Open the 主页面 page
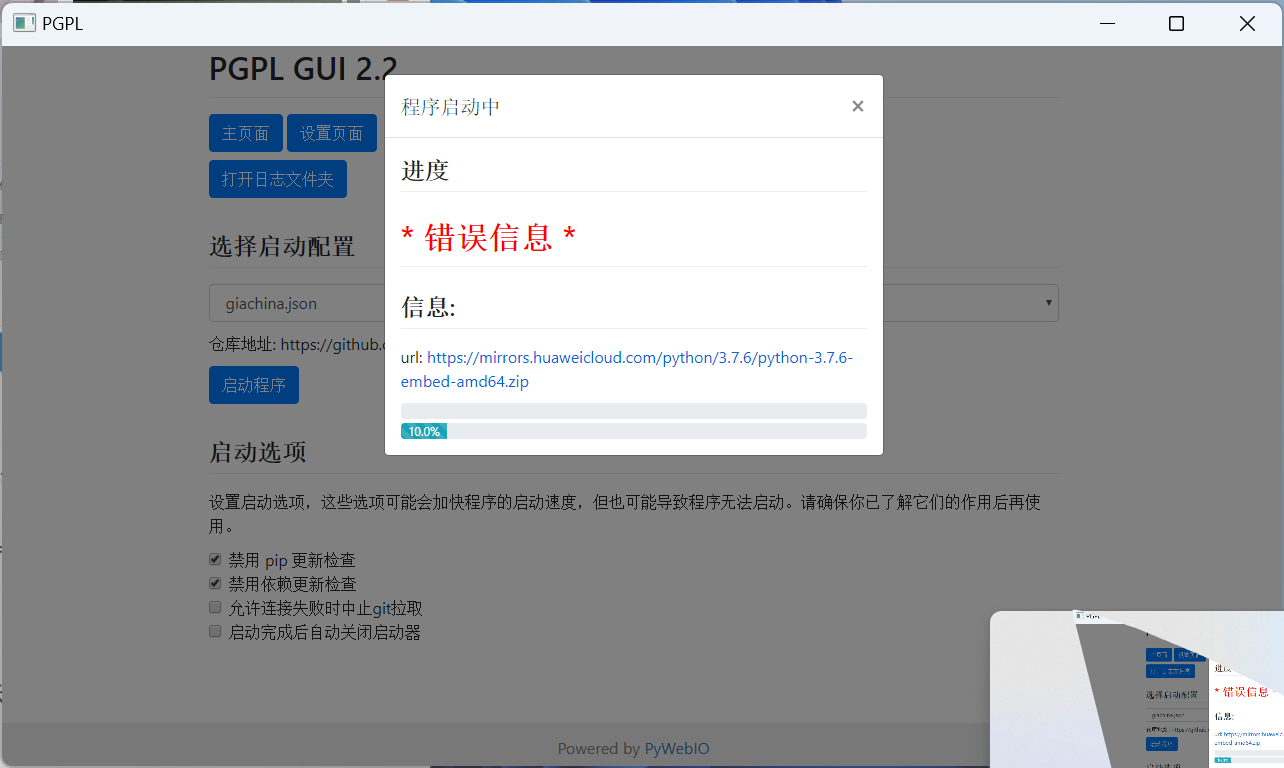 [x=245, y=132]
